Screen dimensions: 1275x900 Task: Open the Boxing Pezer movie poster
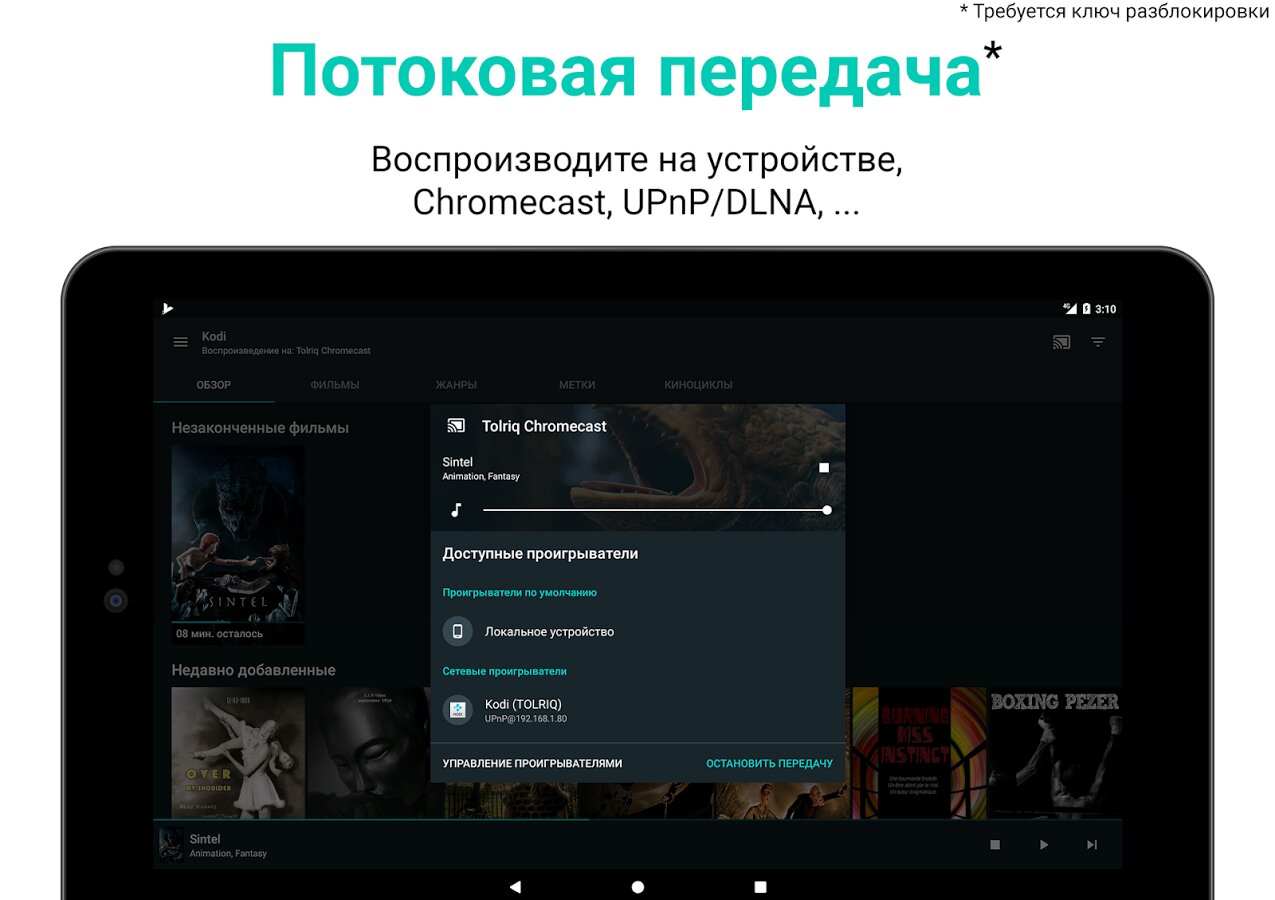coord(1055,752)
